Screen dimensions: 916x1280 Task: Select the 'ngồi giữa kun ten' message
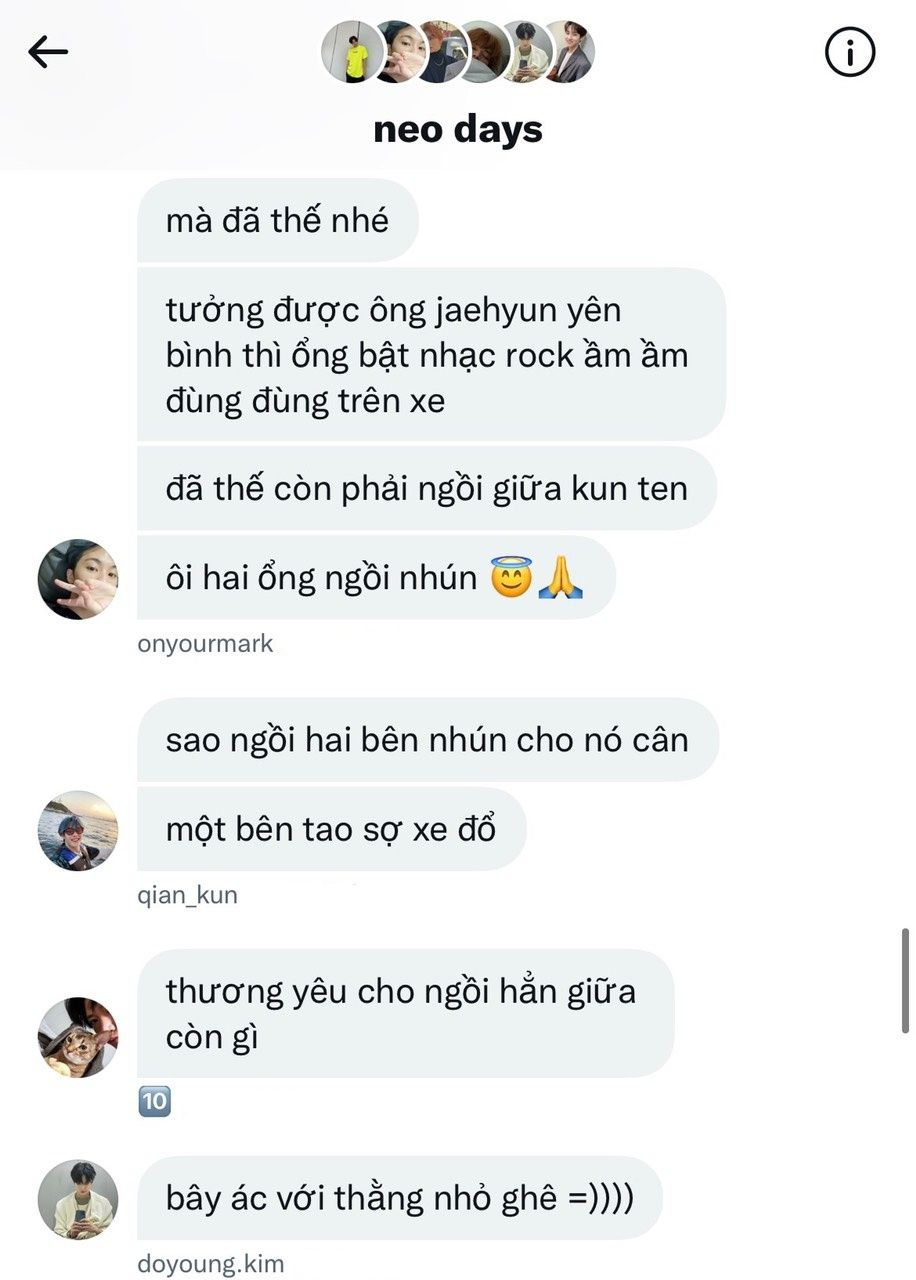point(427,489)
